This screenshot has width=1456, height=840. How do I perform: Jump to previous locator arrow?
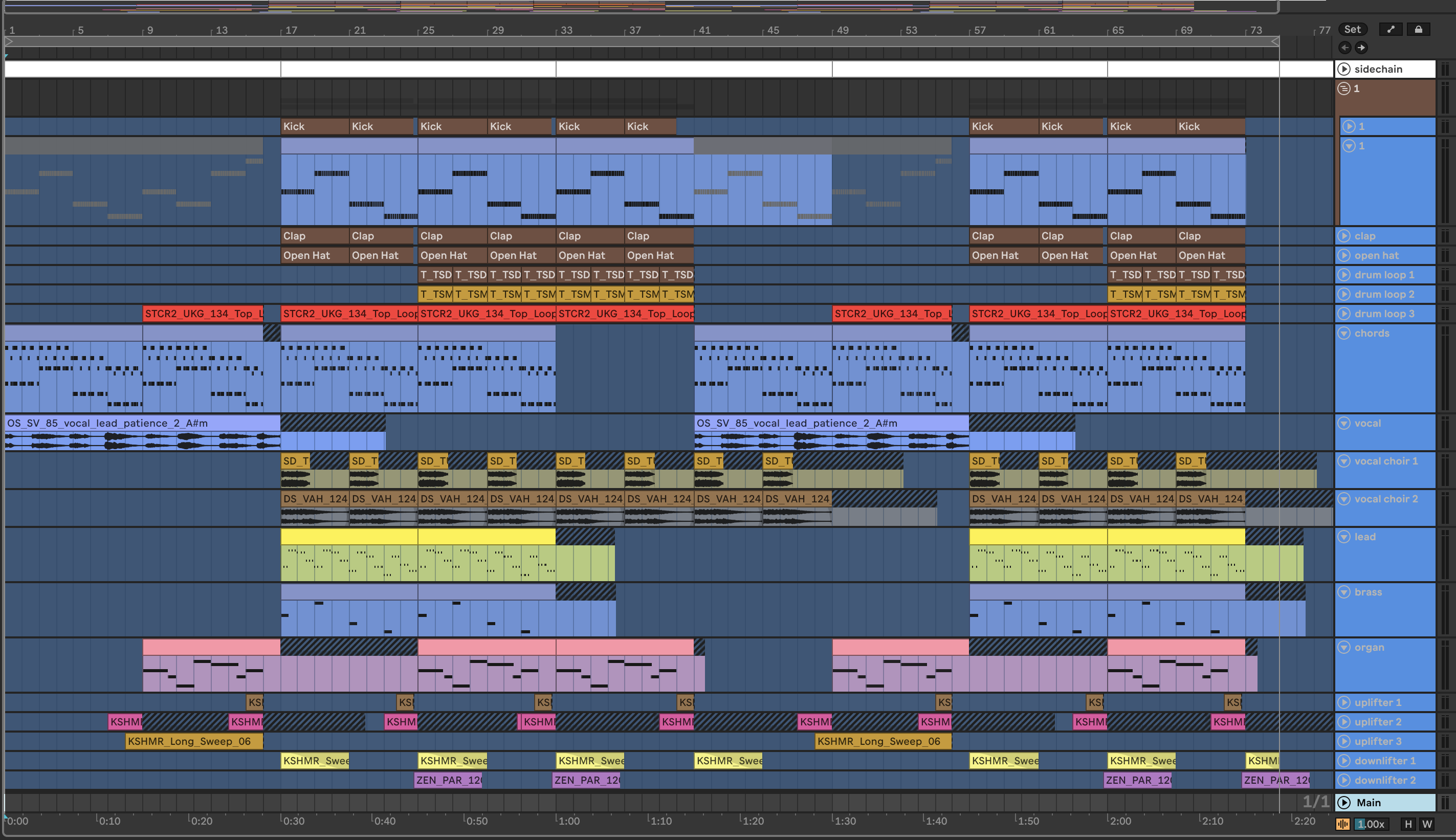[1344, 48]
